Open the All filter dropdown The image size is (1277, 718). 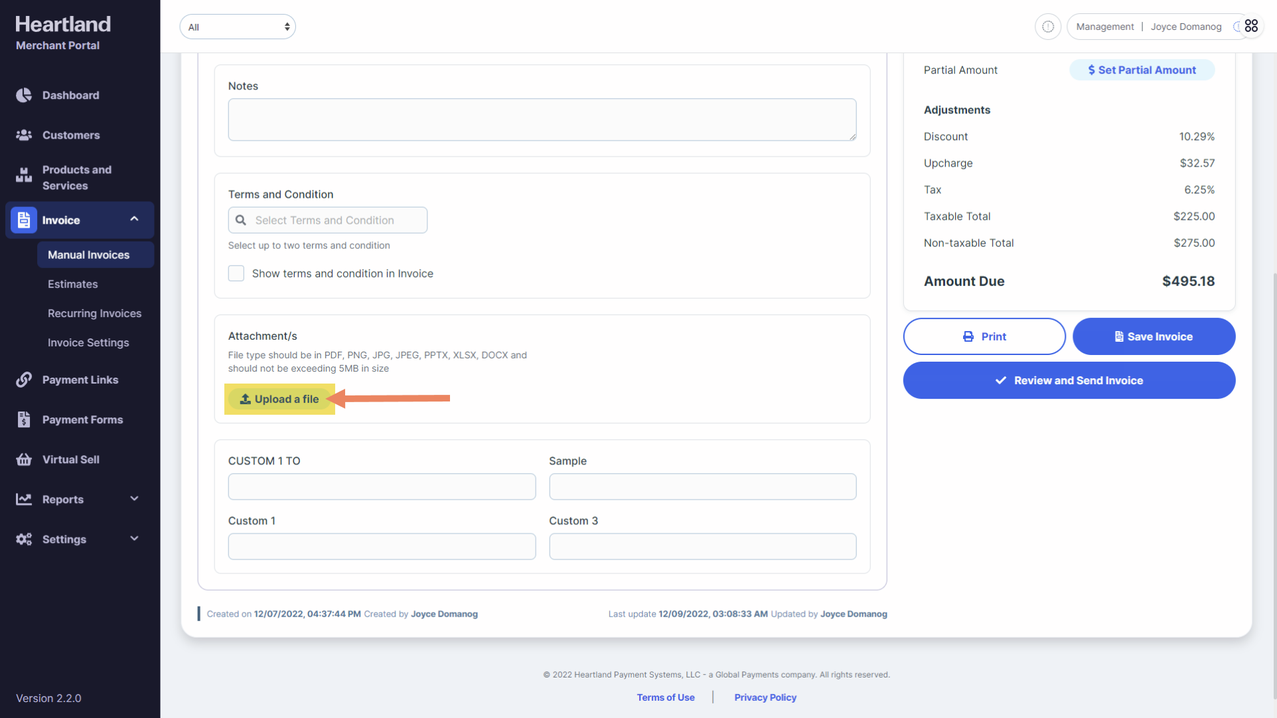(237, 27)
